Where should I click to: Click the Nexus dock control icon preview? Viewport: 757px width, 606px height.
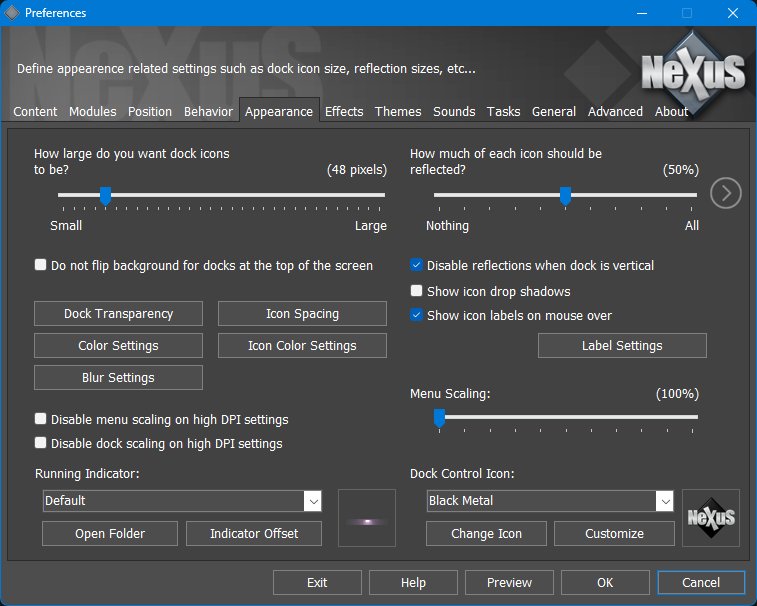(711, 518)
